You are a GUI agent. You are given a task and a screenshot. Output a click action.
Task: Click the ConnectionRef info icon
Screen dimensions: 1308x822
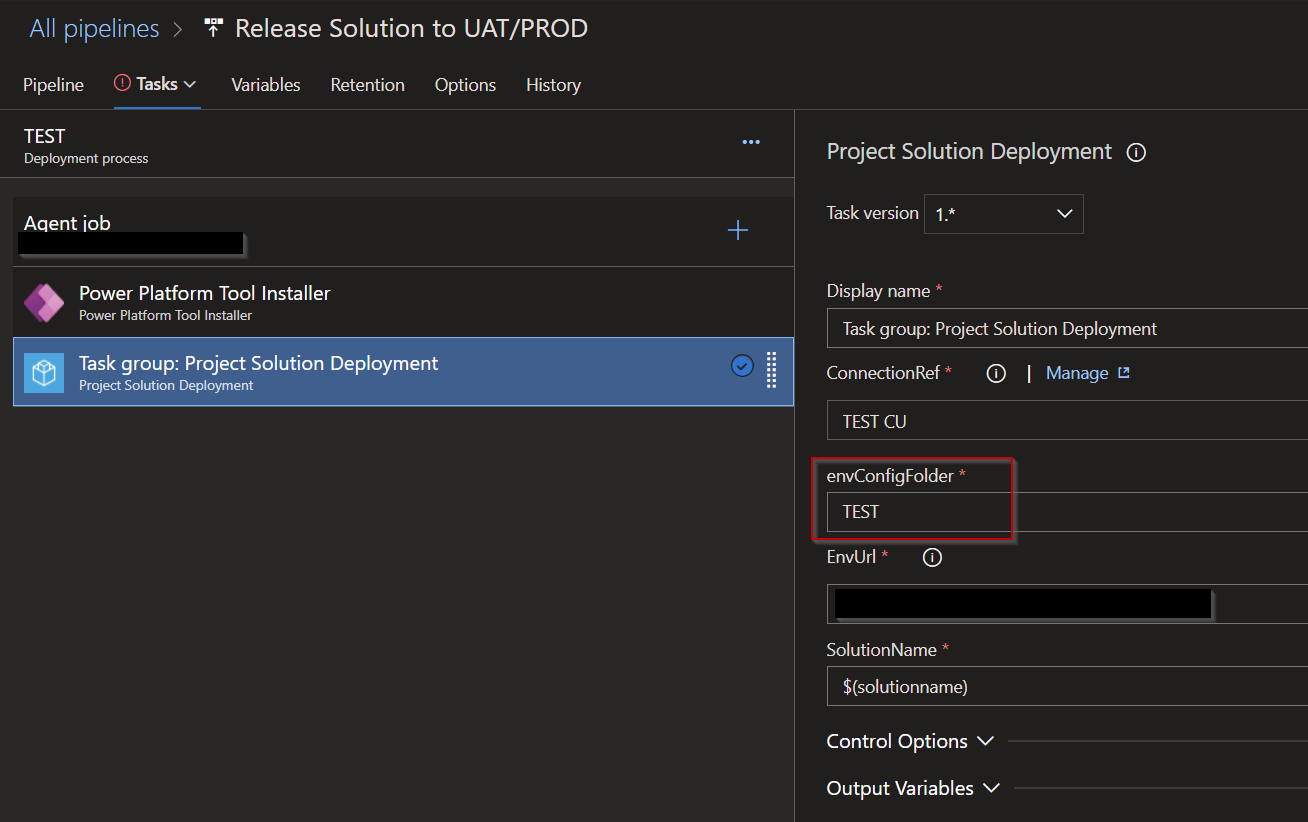tap(996, 373)
